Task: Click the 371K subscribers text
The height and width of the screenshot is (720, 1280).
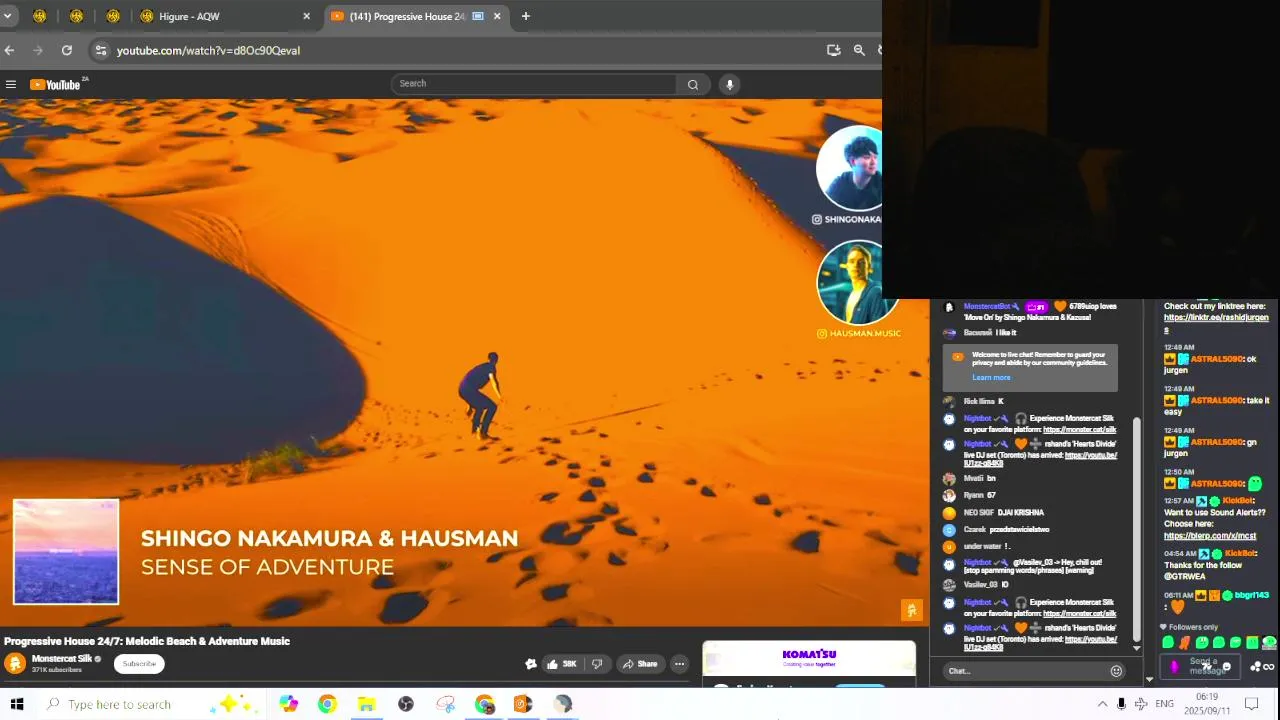Action: [57, 670]
